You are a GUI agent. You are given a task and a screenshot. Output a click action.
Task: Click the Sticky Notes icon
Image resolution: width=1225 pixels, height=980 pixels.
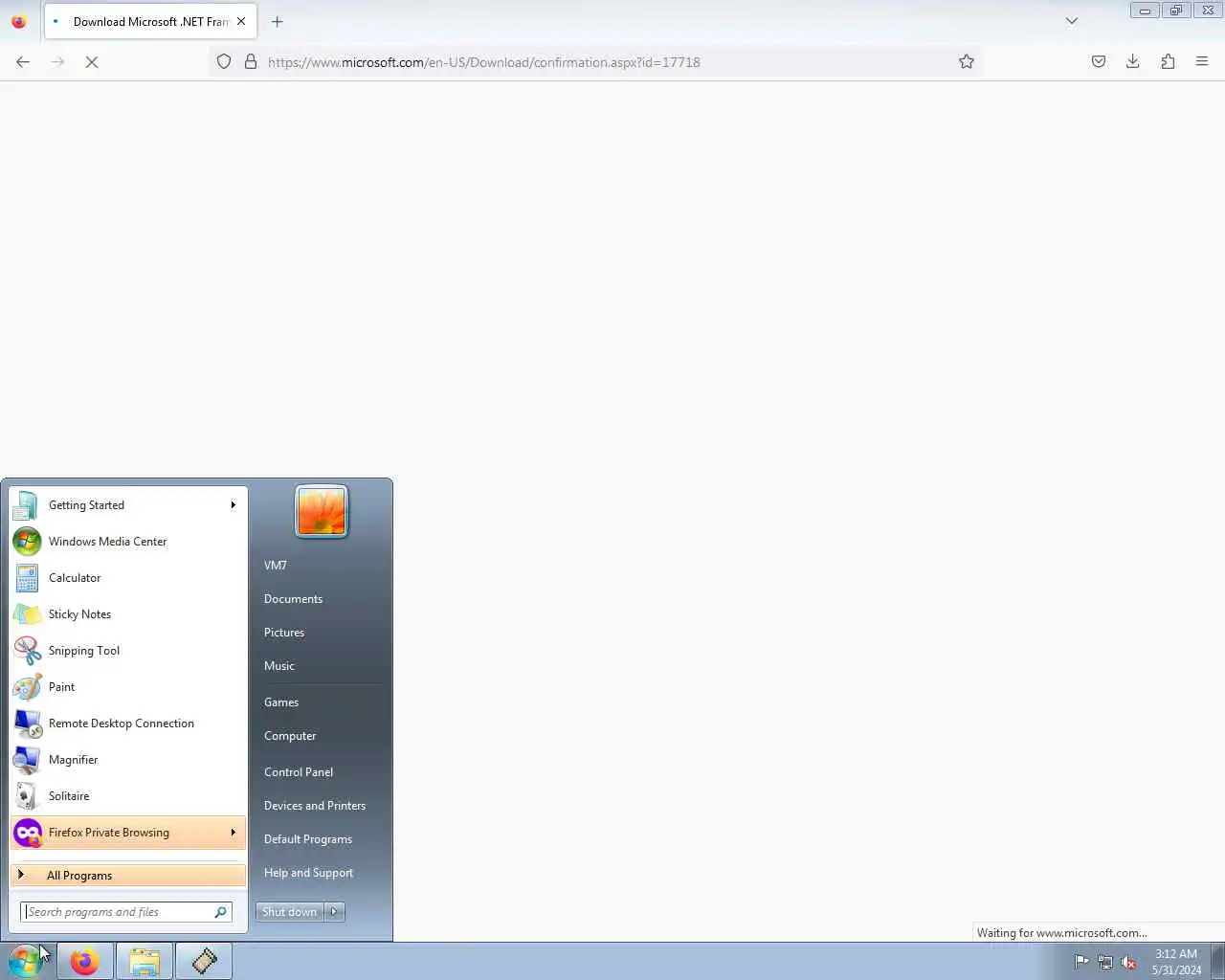click(28, 614)
